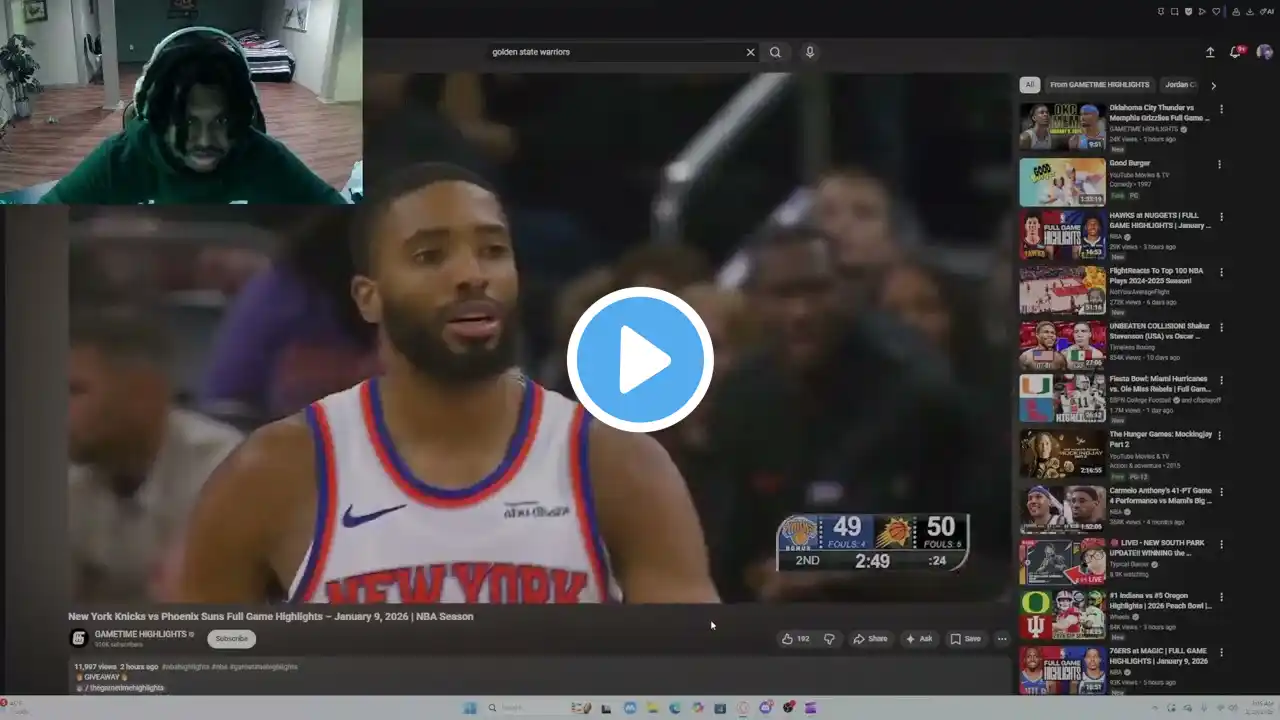The width and height of the screenshot is (1280, 720).
Task: Dislike the Knicks vs Suns video
Action: click(829, 639)
